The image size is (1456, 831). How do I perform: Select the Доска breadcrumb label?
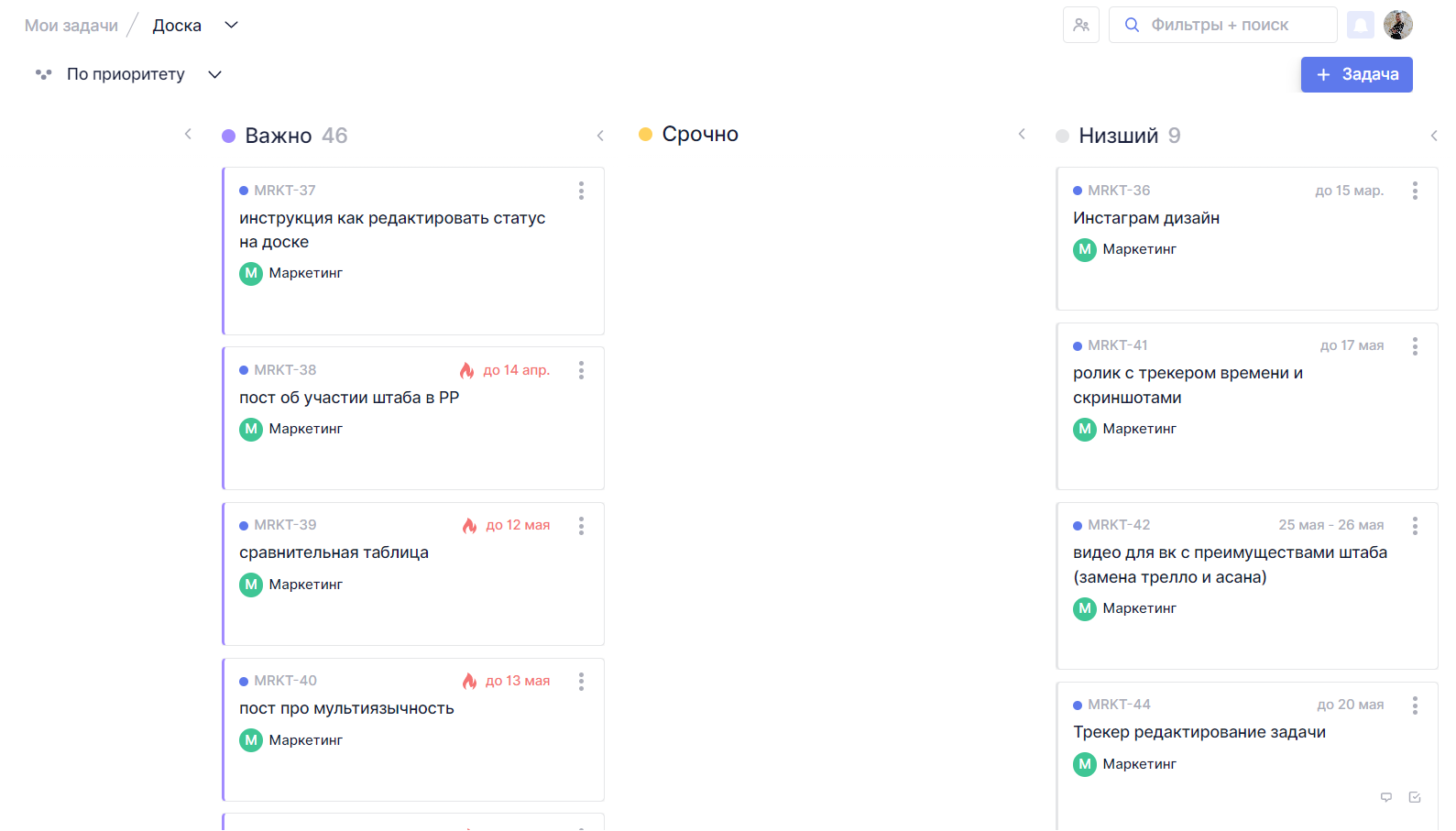177,26
